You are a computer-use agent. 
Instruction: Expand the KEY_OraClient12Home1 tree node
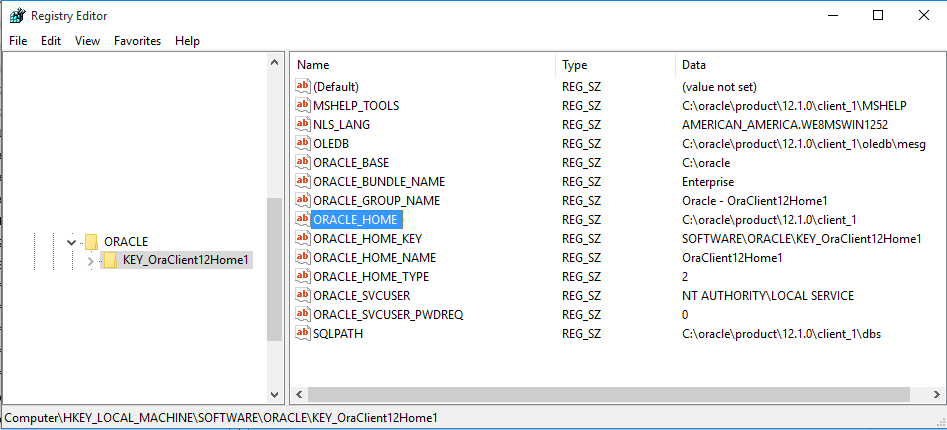pyautogui.click(x=90, y=260)
